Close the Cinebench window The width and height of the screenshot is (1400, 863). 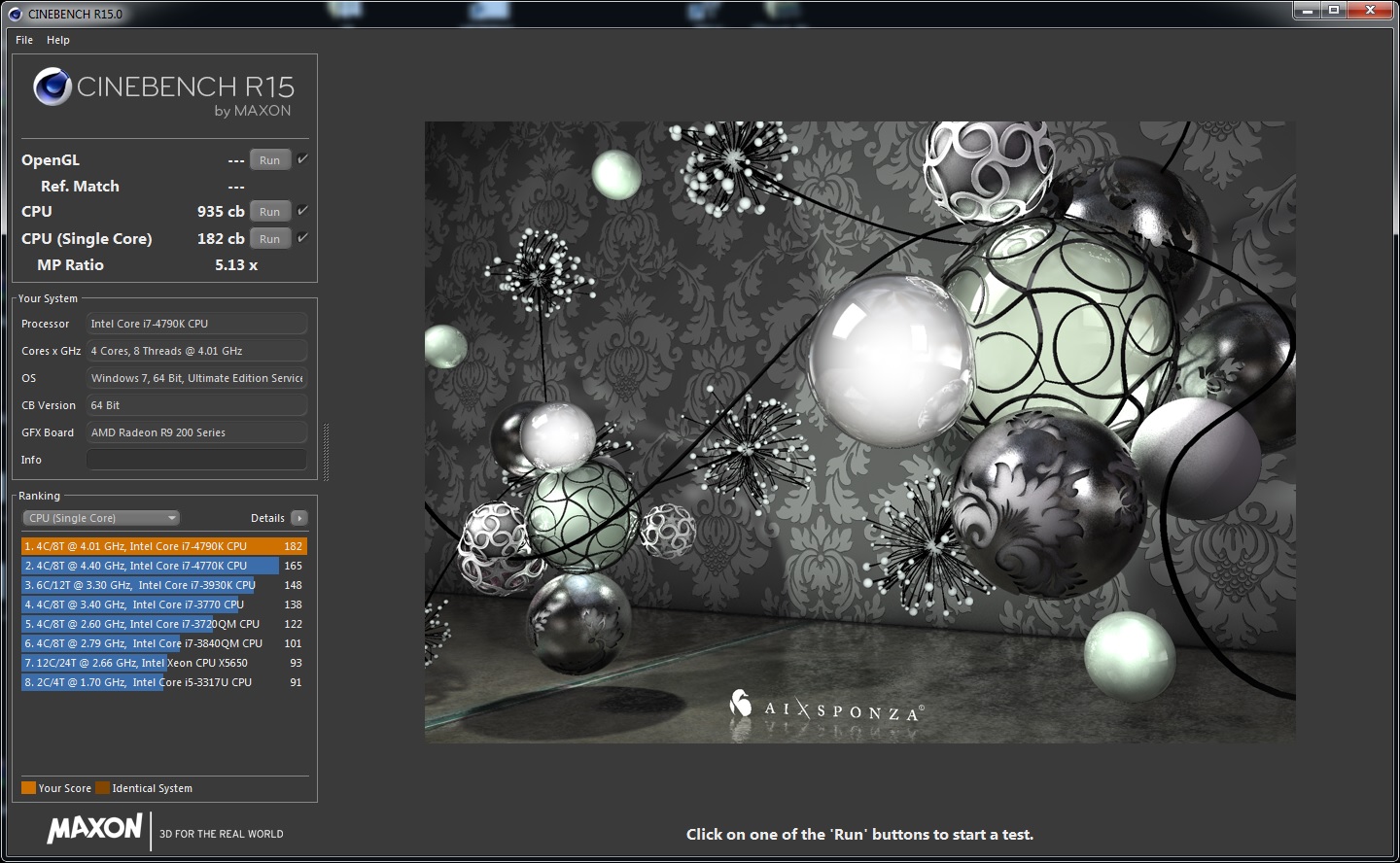tap(1371, 11)
